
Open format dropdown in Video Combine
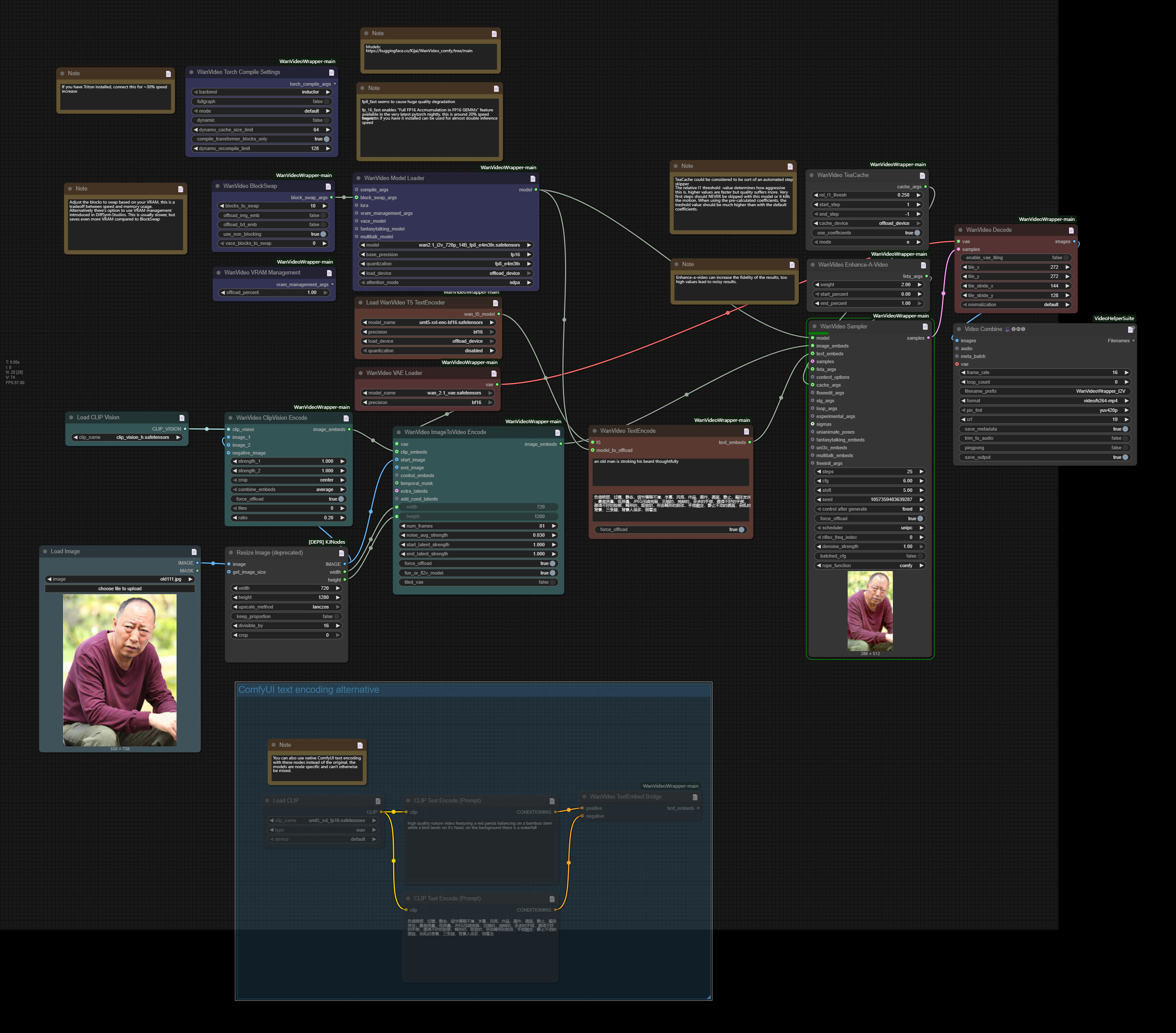point(1044,401)
